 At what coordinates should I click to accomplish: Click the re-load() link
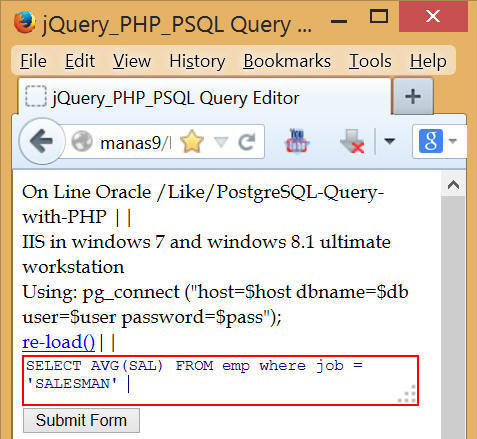click(x=58, y=342)
